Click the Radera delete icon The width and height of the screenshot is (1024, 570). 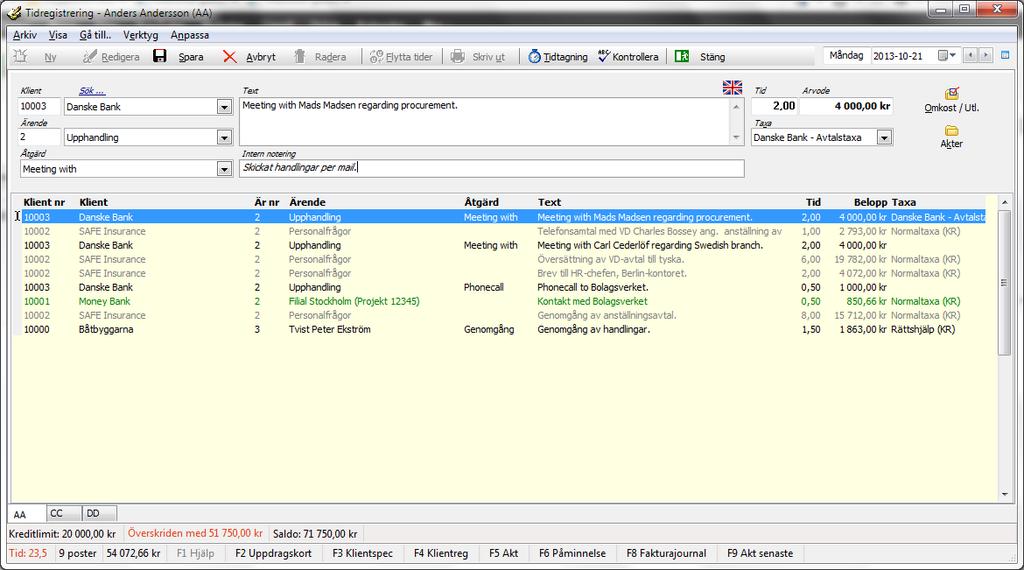(299, 56)
